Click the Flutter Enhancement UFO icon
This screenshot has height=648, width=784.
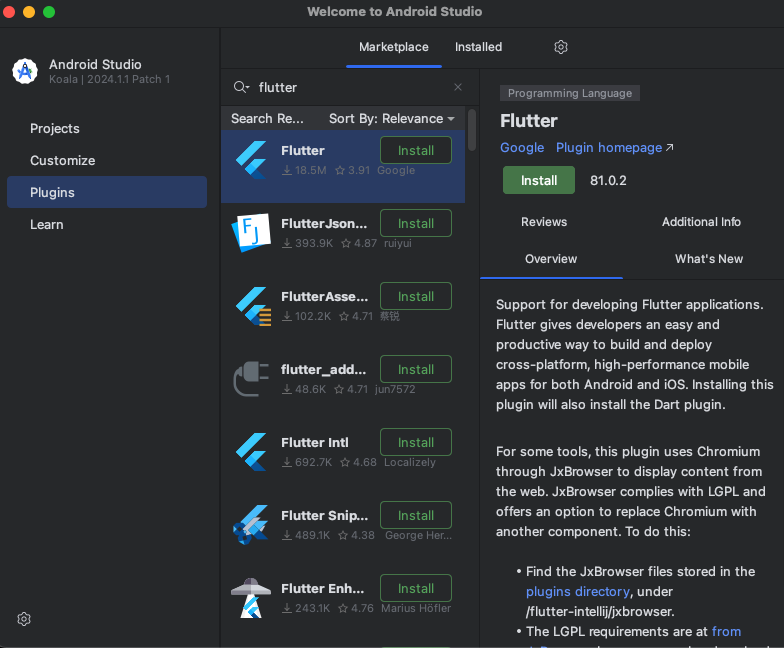(251, 598)
